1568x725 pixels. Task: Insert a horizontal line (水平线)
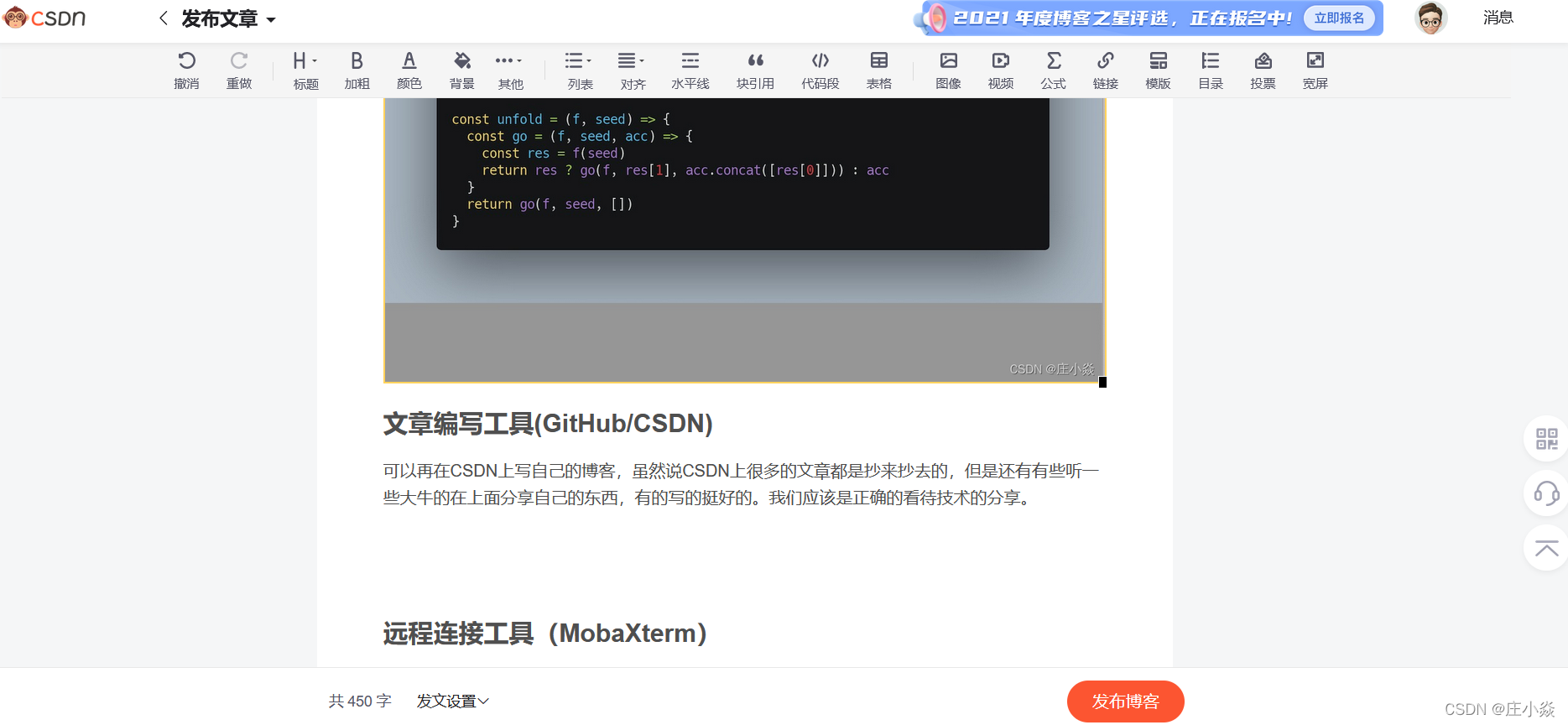[690, 70]
